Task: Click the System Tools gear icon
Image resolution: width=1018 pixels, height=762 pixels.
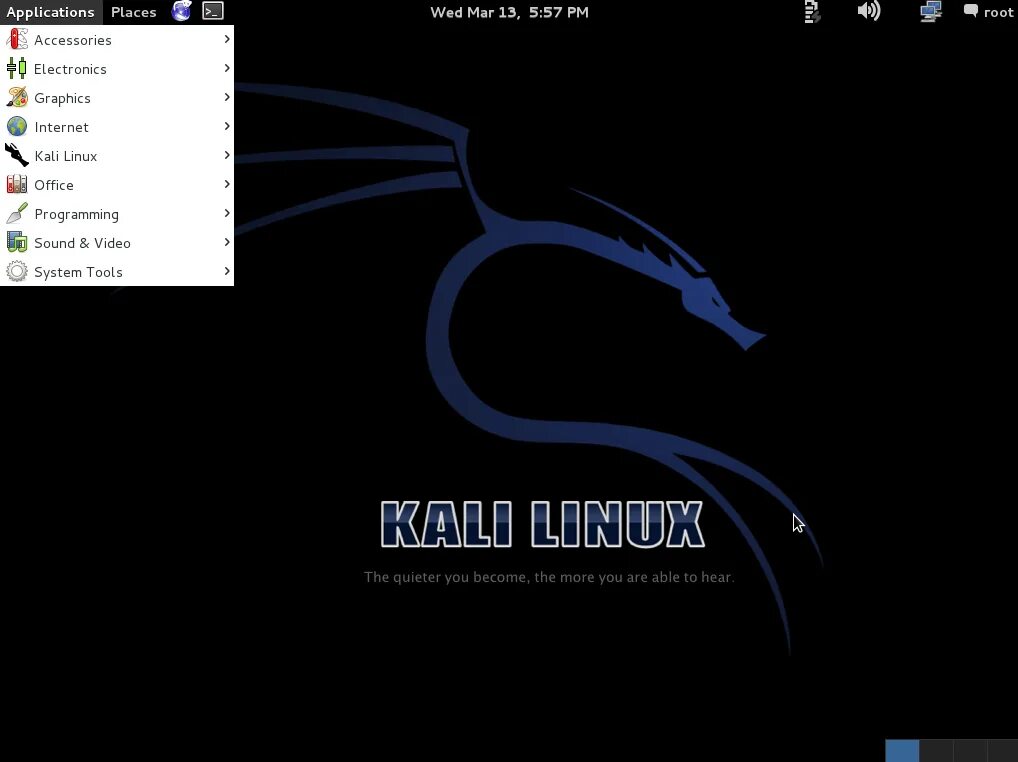Action: tap(17, 271)
